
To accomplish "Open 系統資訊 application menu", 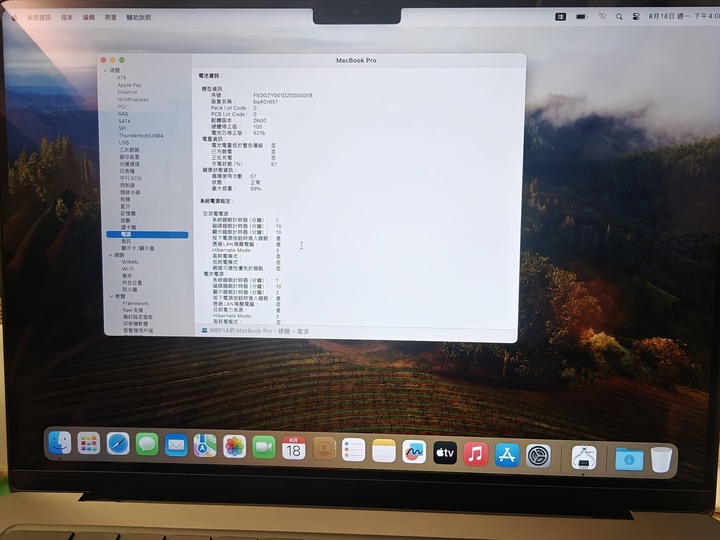I will click(x=39, y=17).
